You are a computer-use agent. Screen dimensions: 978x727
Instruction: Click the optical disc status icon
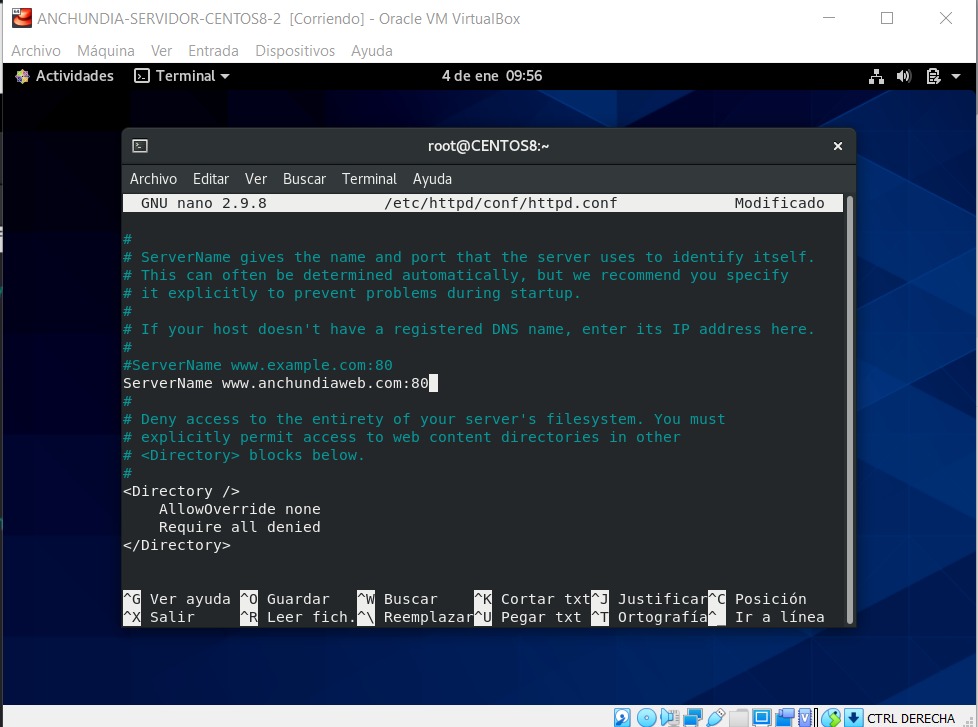pyautogui.click(x=647, y=718)
